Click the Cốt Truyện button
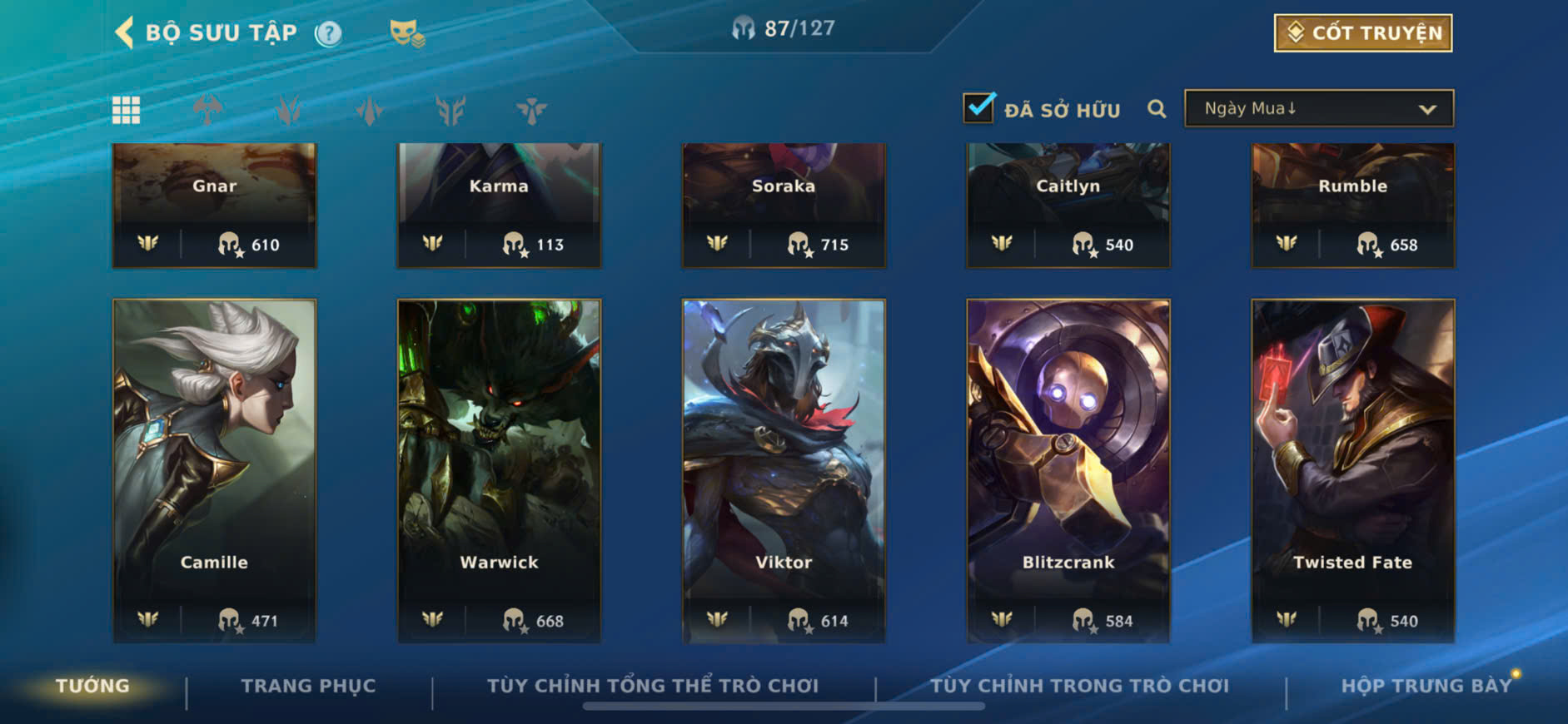The width and height of the screenshot is (1568, 724). click(x=1363, y=33)
